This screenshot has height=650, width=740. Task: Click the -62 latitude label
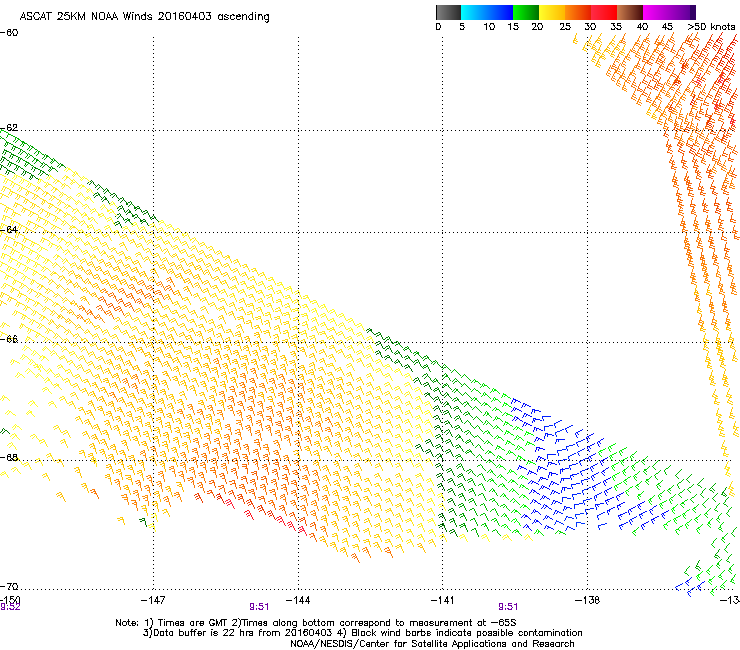coord(9,128)
